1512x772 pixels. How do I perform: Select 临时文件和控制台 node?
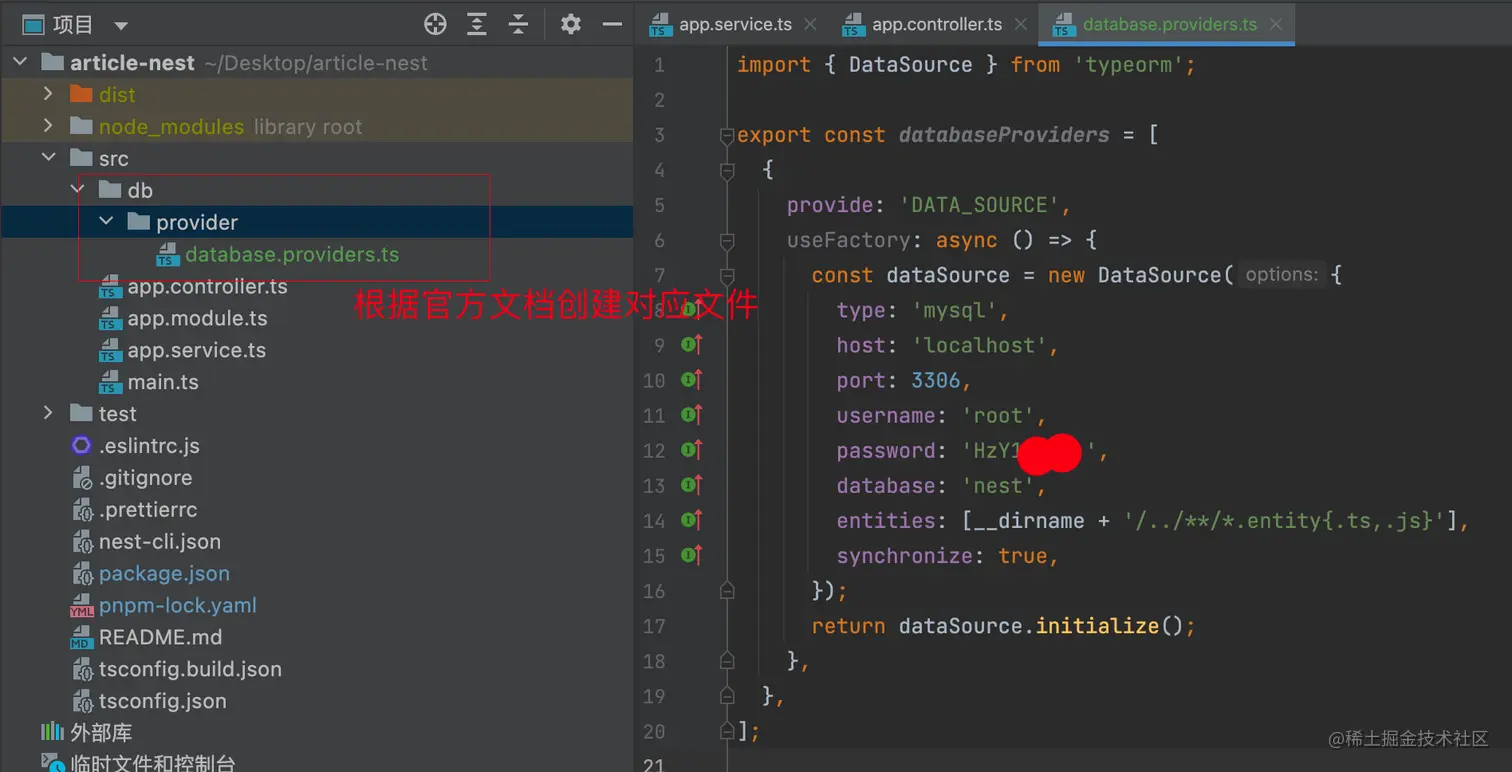click(153, 763)
